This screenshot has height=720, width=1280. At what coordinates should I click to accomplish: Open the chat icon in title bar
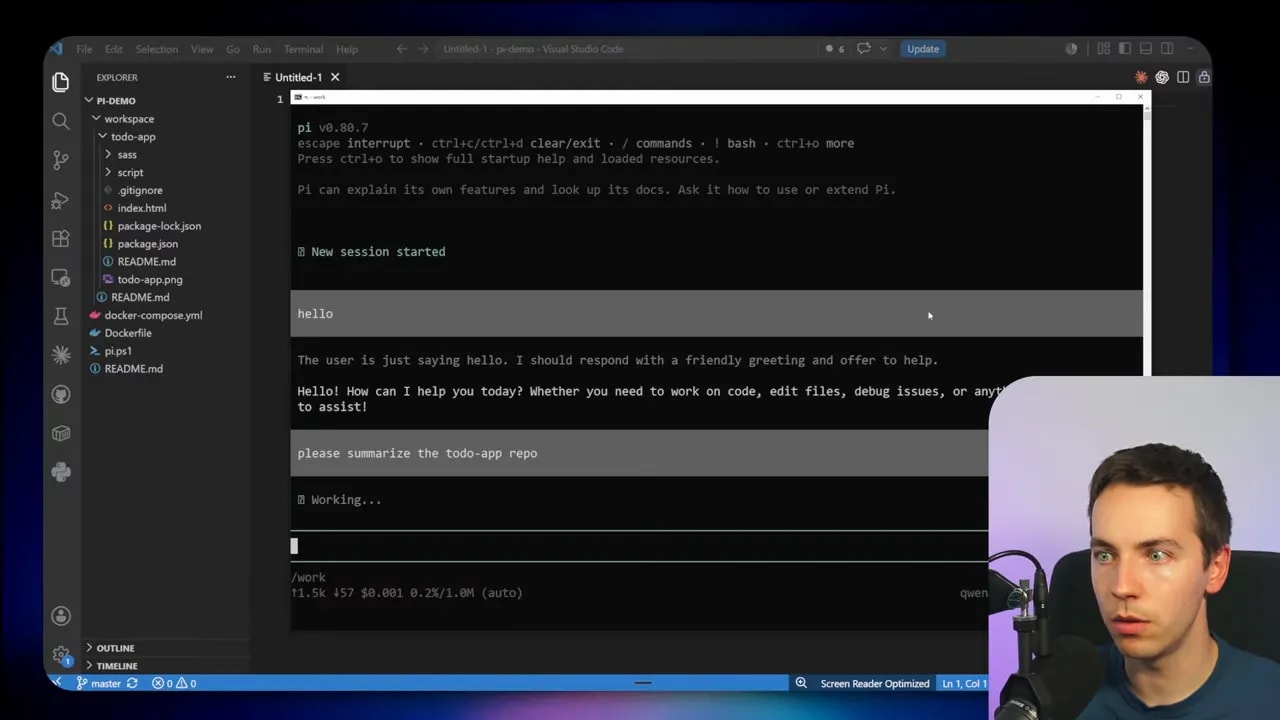[x=864, y=48]
